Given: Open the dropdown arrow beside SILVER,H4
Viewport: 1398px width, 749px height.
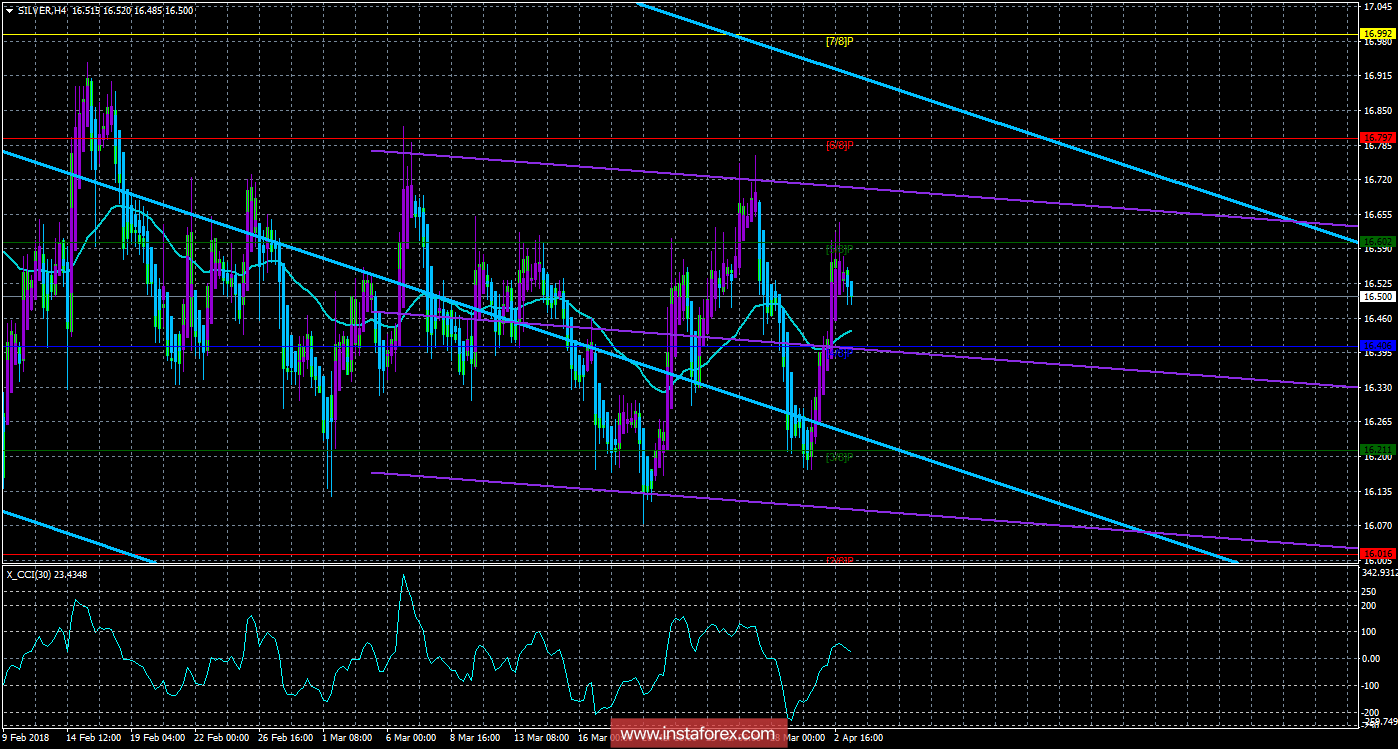Looking at the screenshot, I should point(9,9).
